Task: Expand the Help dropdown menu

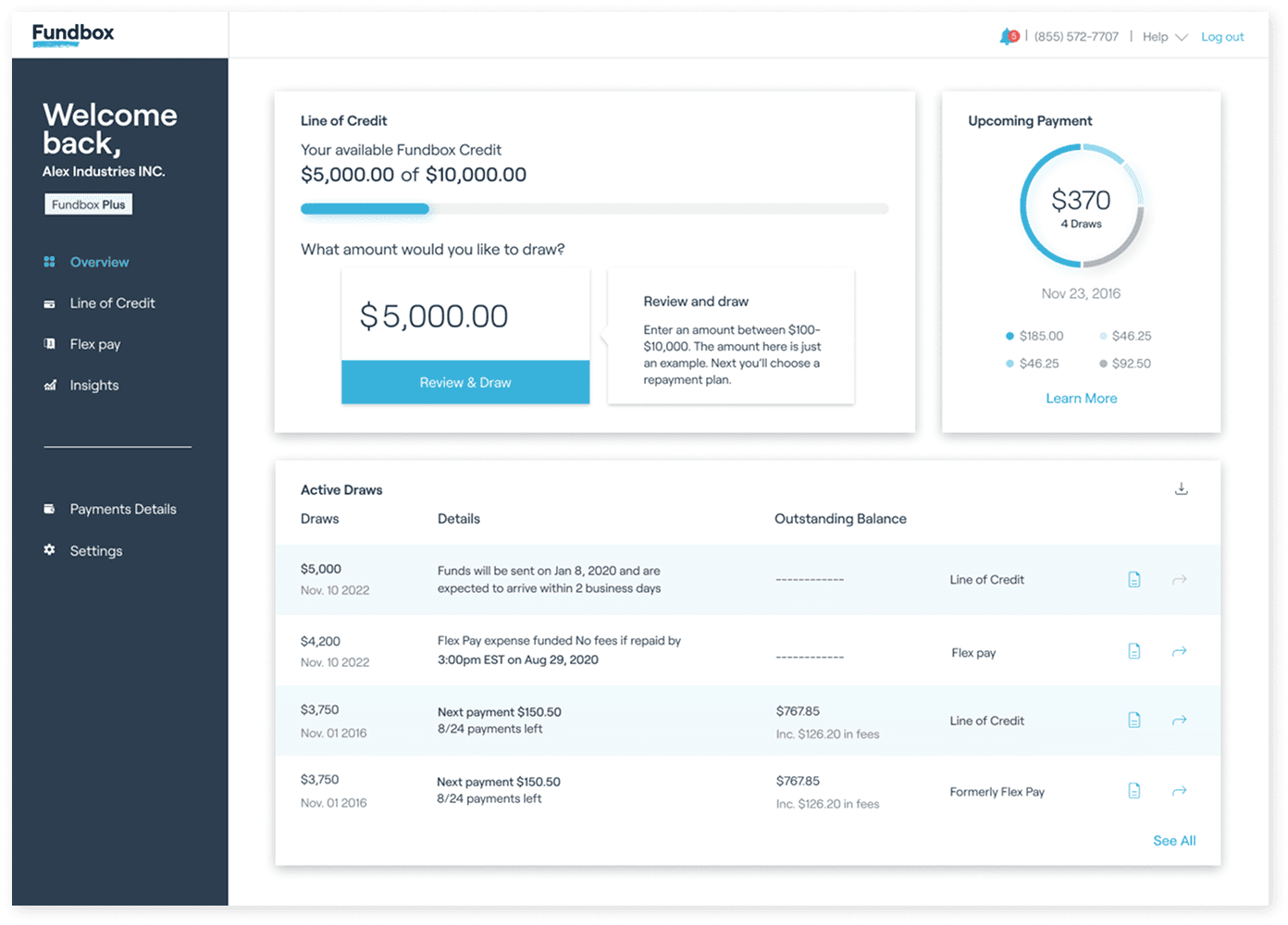Action: tap(1165, 37)
